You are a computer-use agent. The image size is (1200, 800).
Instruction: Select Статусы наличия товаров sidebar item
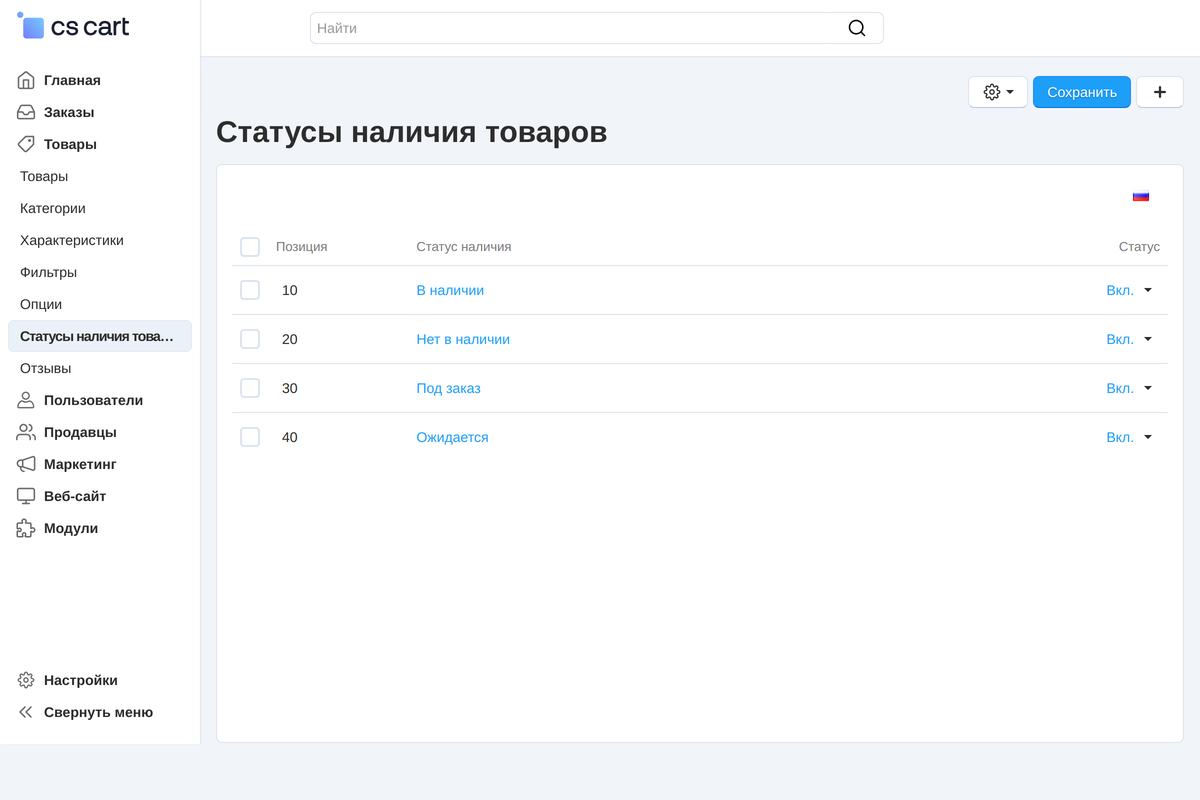[100, 336]
